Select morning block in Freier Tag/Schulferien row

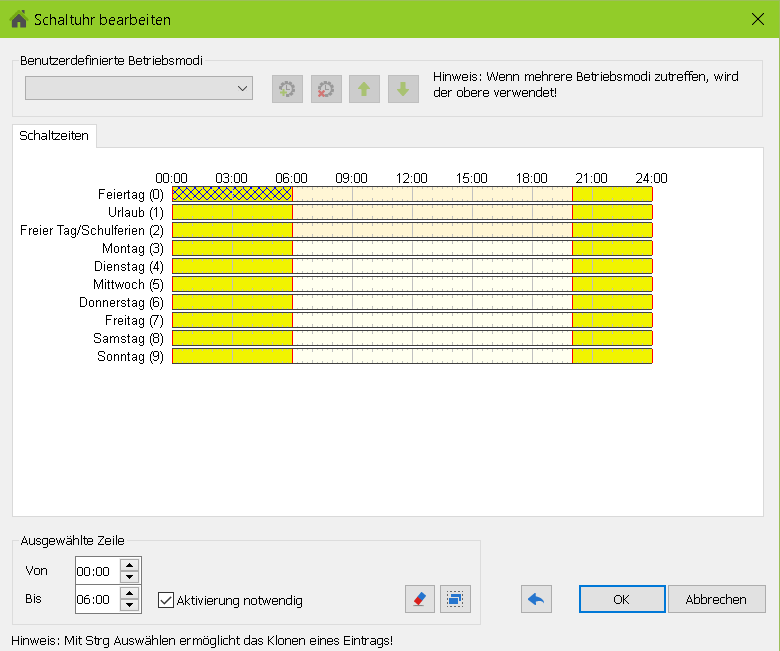(232, 230)
